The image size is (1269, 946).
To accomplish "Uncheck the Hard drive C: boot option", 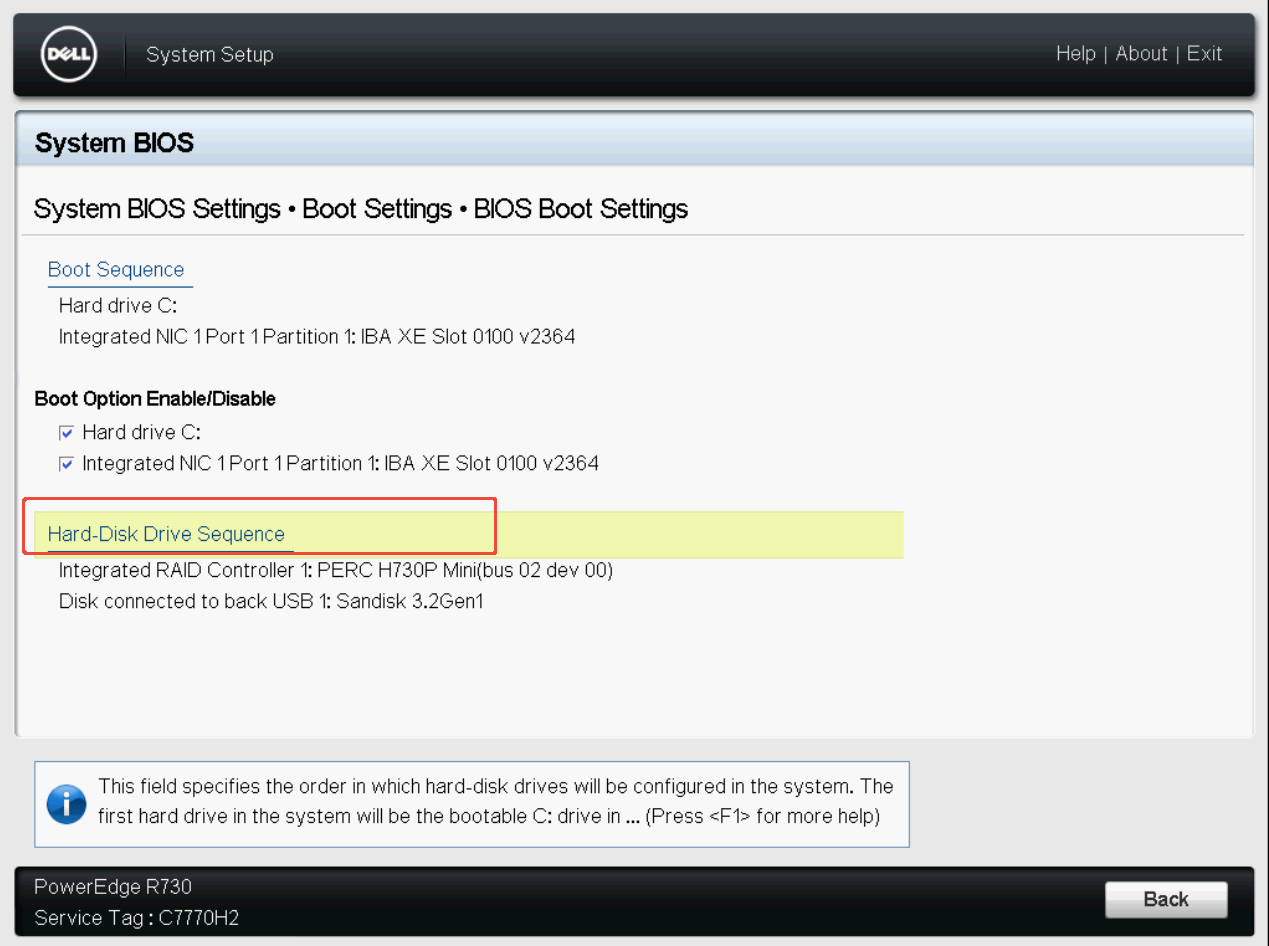I will click(67, 433).
